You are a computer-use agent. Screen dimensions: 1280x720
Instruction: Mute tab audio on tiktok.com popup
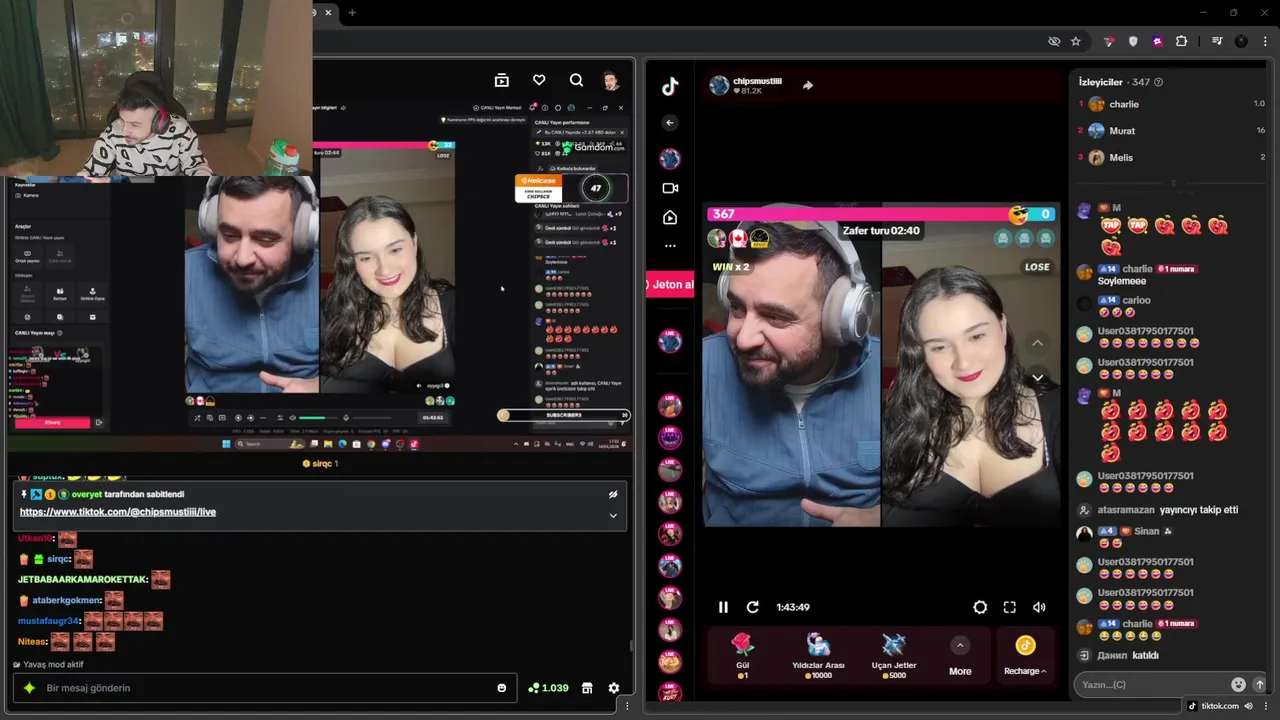coord(1249,706)
